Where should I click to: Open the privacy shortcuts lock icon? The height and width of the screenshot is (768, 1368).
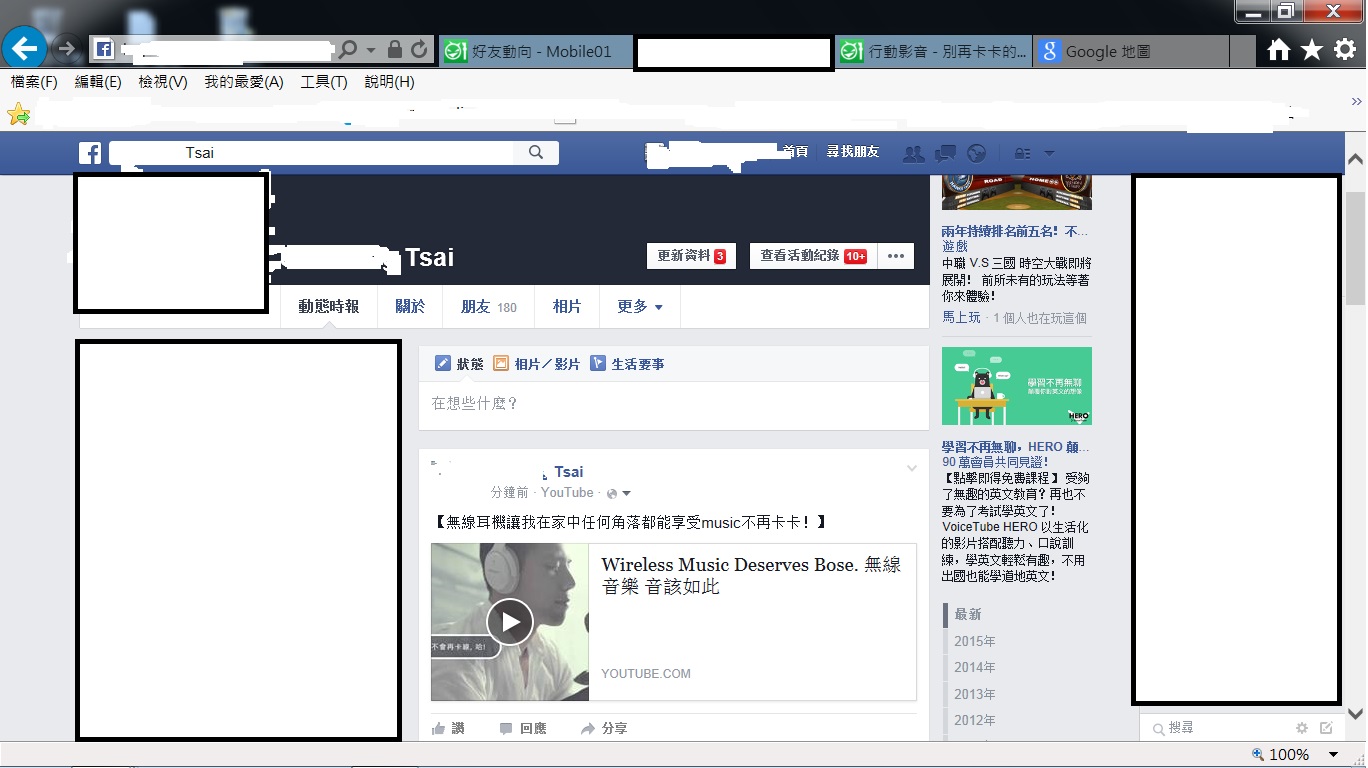(x=1022, y=154)
